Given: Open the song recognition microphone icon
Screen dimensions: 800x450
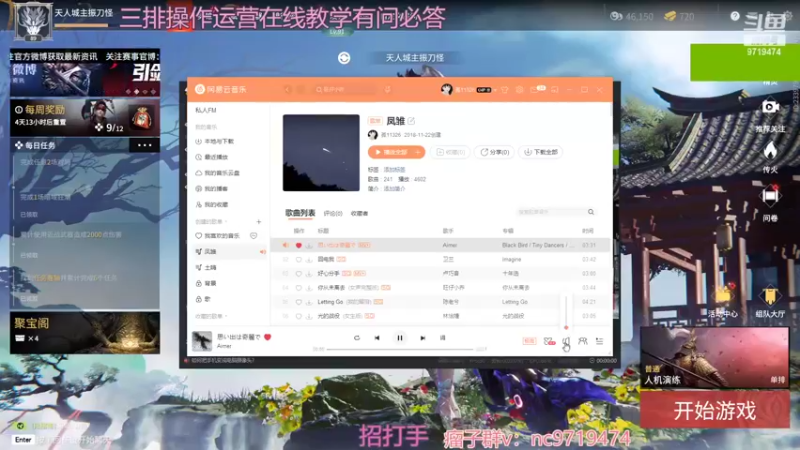Looking at the screenshot, I should 388,90.
